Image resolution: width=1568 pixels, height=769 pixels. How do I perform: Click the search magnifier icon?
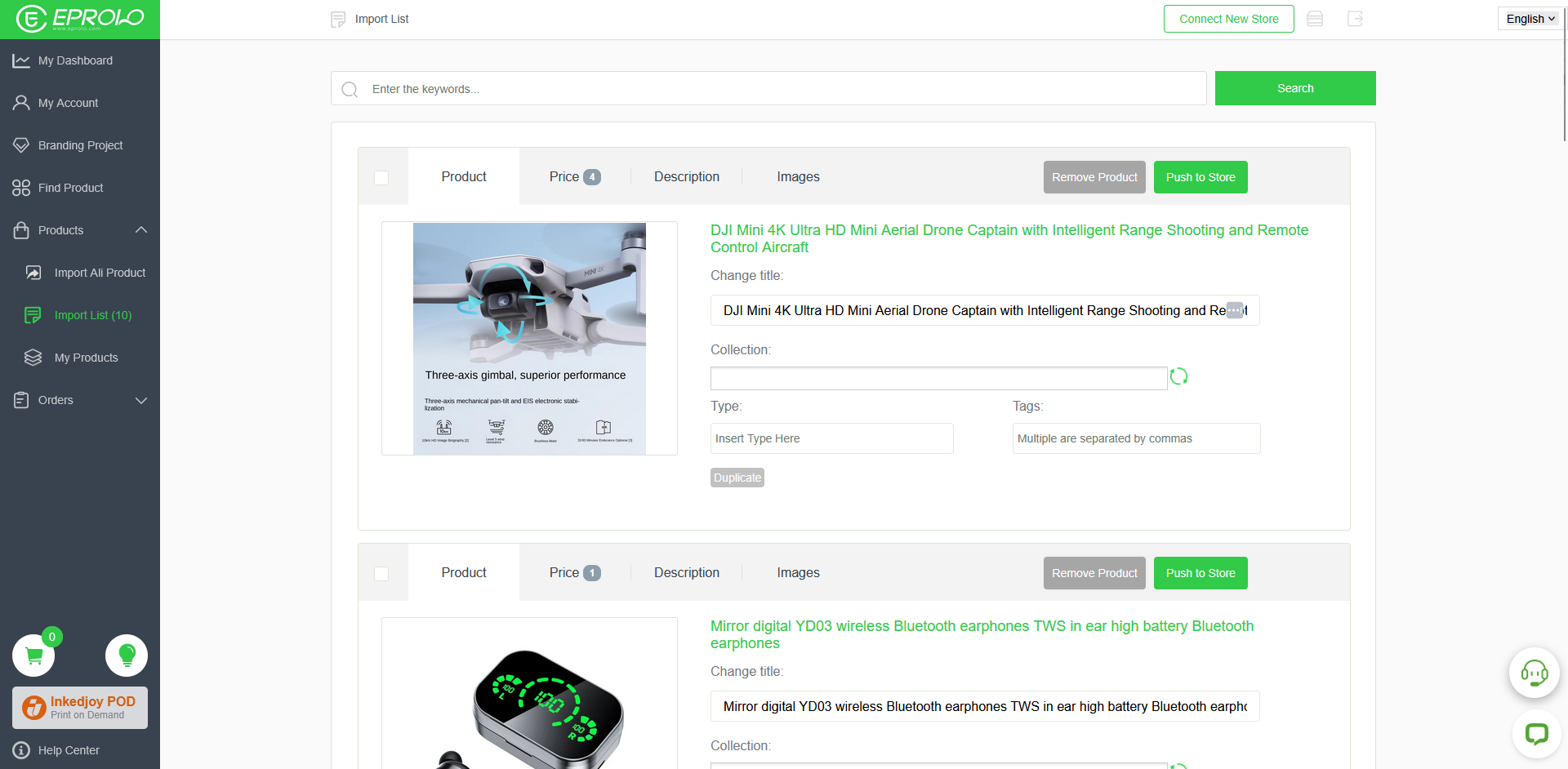(350, 89)
